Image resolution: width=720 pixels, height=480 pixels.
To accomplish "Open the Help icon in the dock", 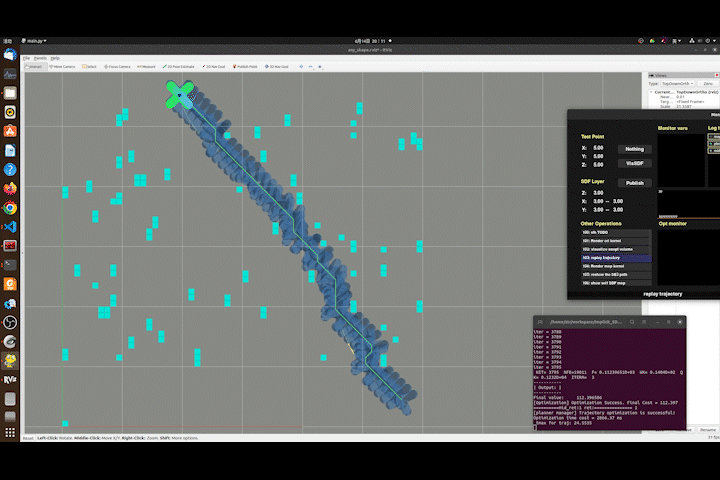I will point(10,169).
